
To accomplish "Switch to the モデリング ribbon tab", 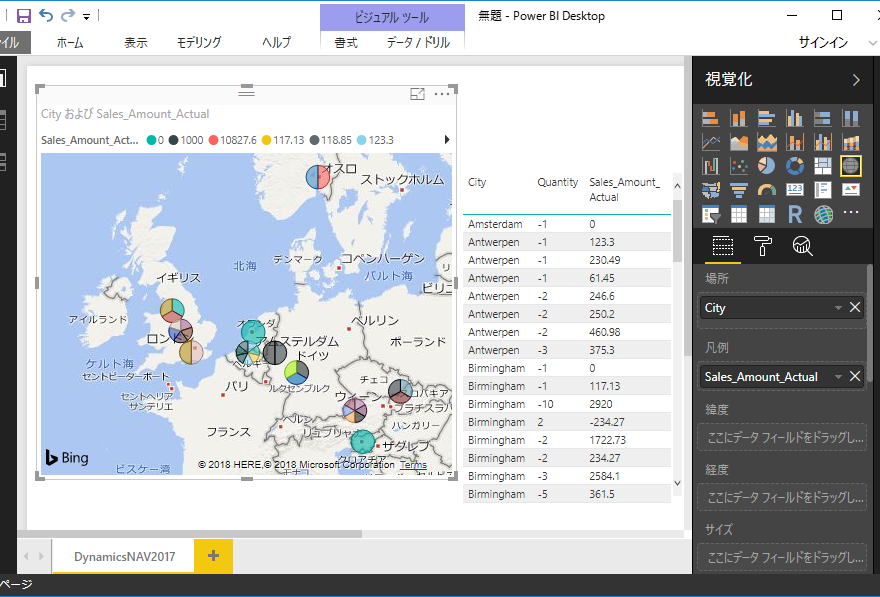I will click(199, 43).
